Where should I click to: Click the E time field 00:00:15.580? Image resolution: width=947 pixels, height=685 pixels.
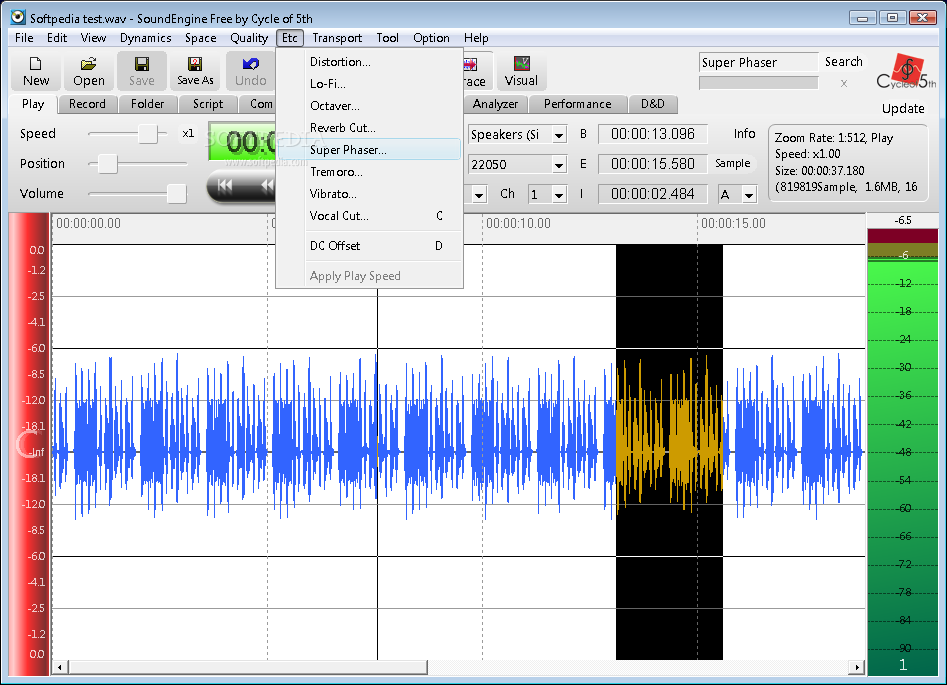tap(652, 164)
